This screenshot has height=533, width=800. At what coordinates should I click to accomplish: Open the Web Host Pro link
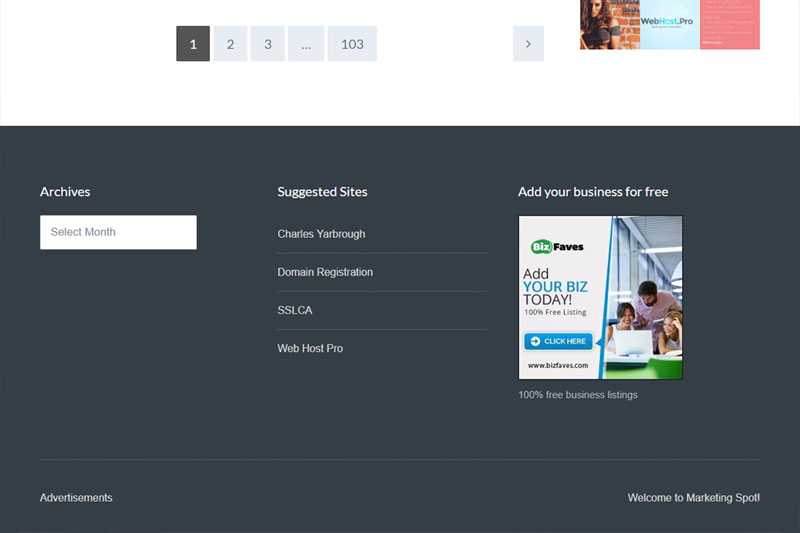[310, 348]
